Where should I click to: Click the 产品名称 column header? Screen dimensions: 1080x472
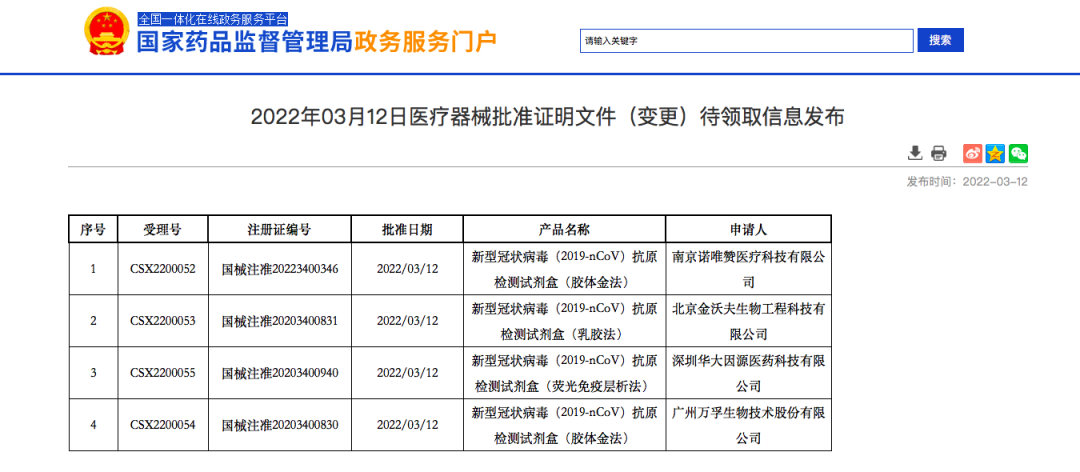pos(564,229)
